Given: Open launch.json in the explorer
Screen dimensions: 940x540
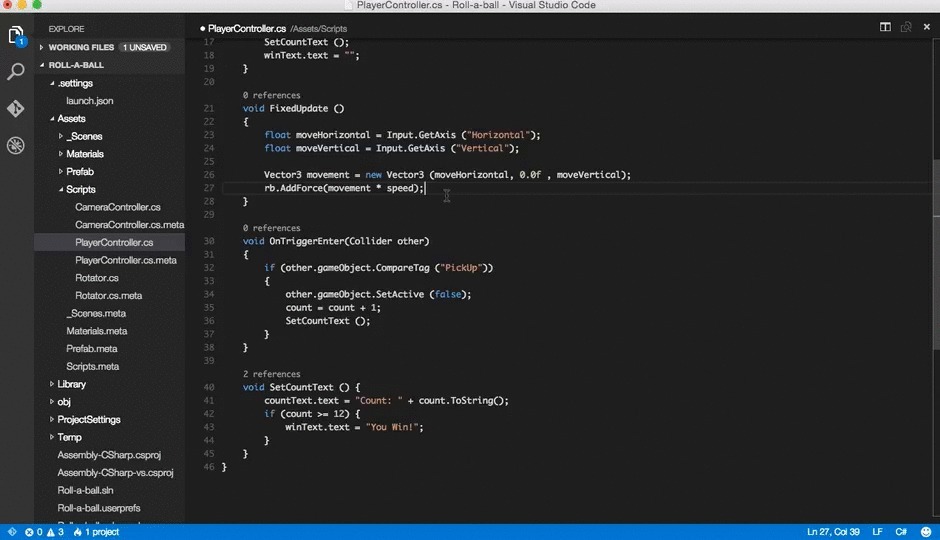Looking at the screenshot, I should coord(89,101).
